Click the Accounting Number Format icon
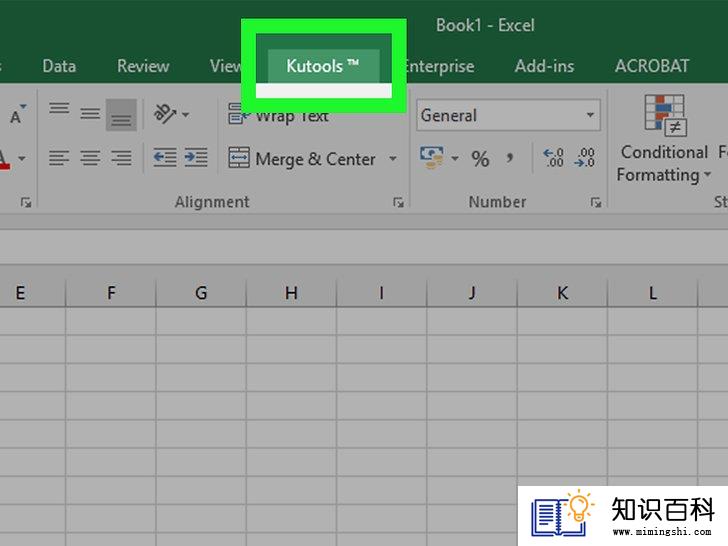This screenshot has width=728, height=546. (432, 158)
